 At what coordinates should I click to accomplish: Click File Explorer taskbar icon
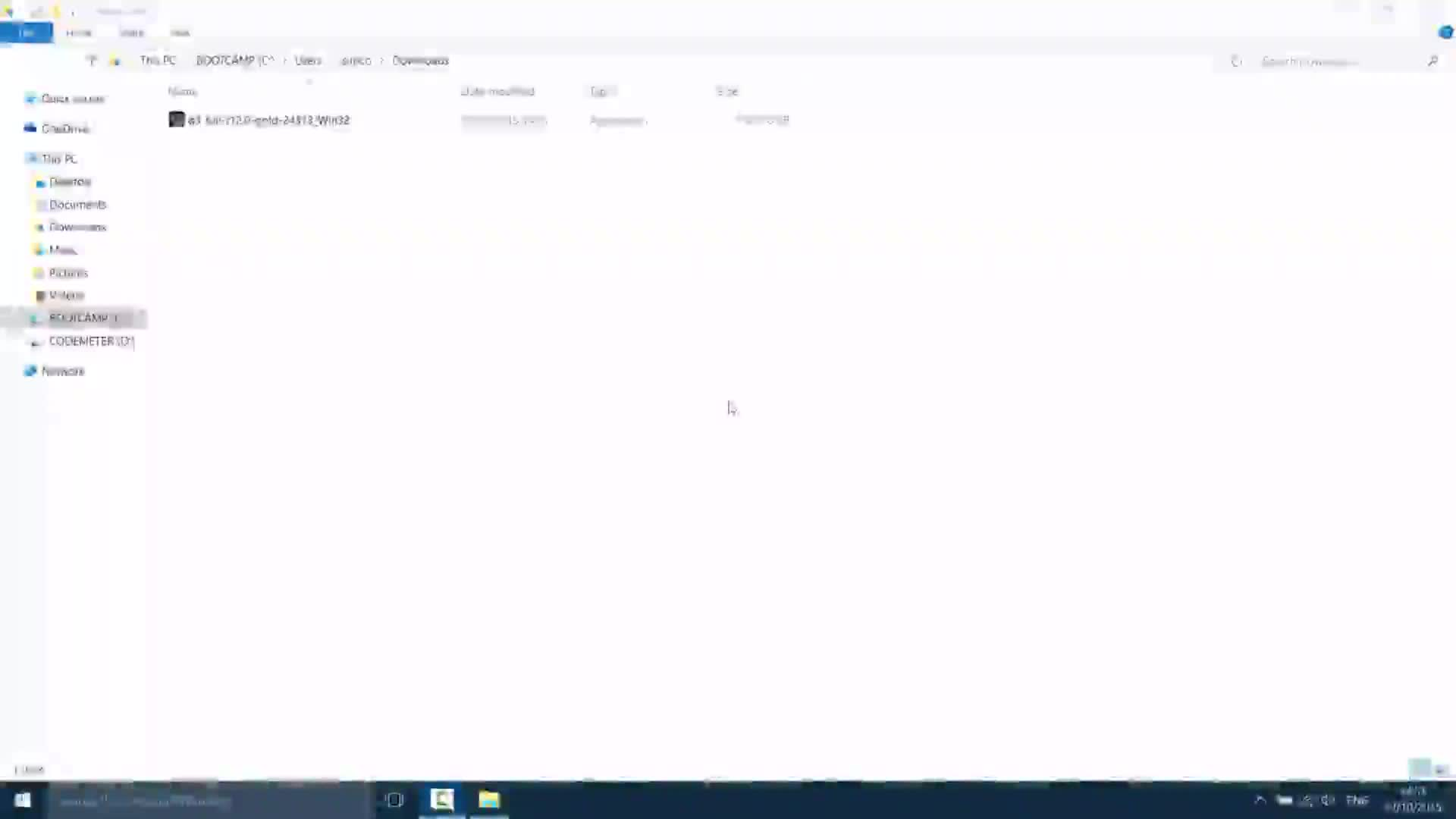(x=489, y=800)
